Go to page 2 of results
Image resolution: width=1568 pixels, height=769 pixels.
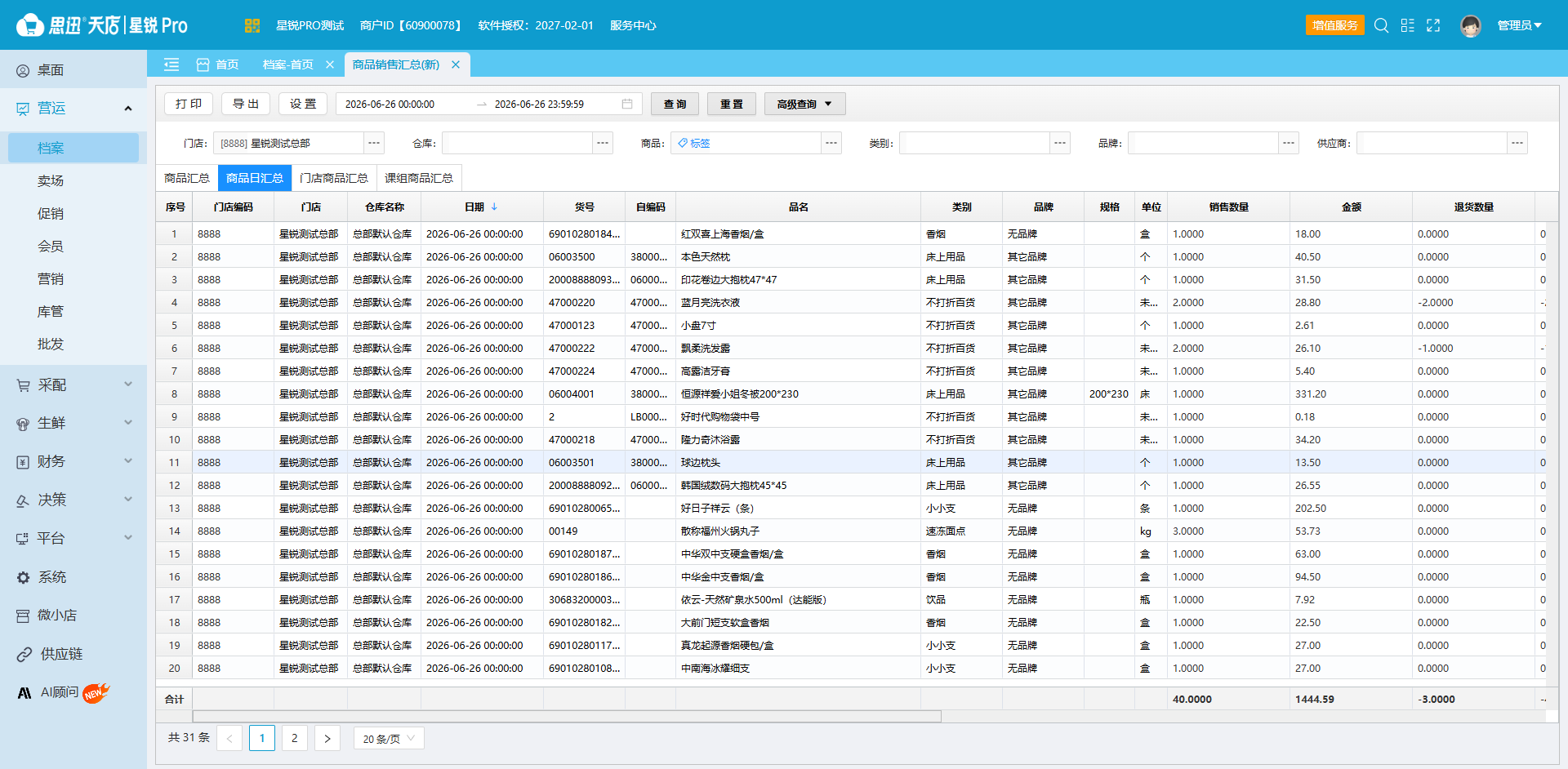tap(295, 738)
